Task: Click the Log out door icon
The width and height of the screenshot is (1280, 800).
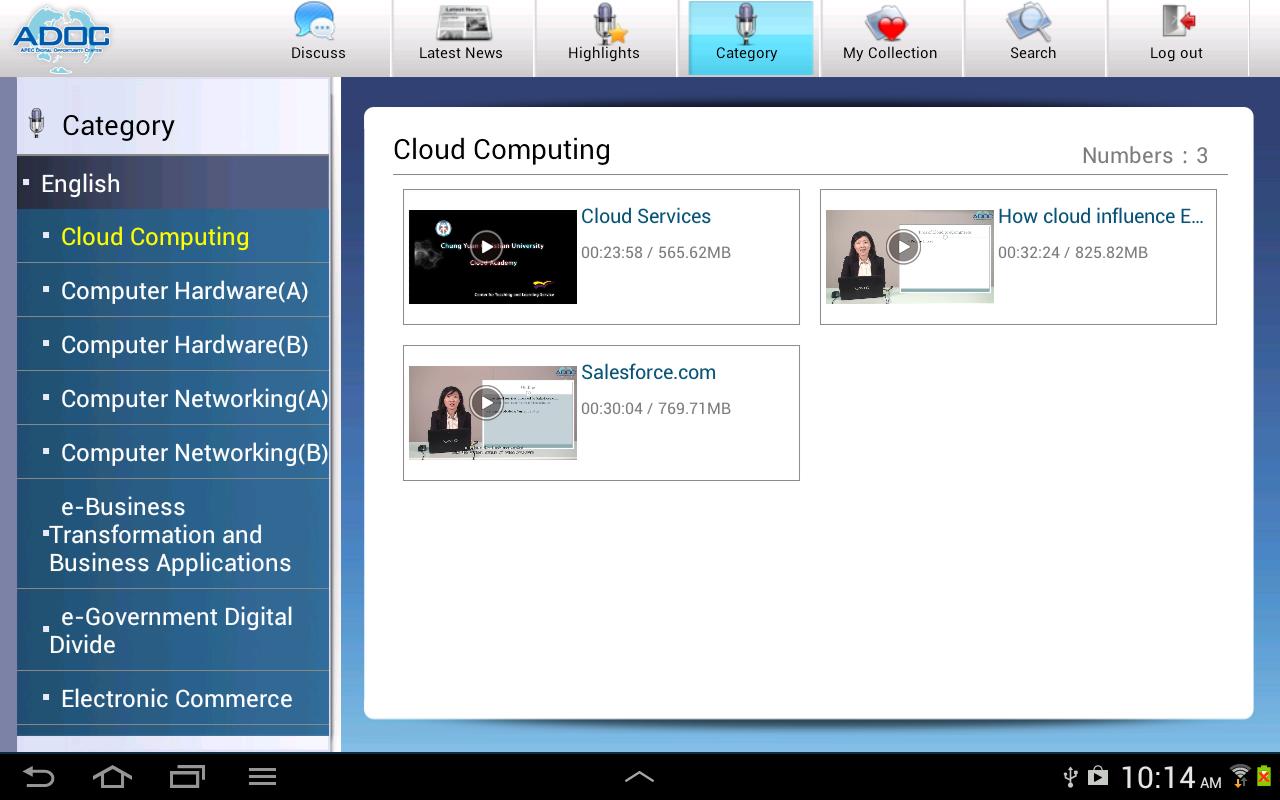Action: [1178, 22]
